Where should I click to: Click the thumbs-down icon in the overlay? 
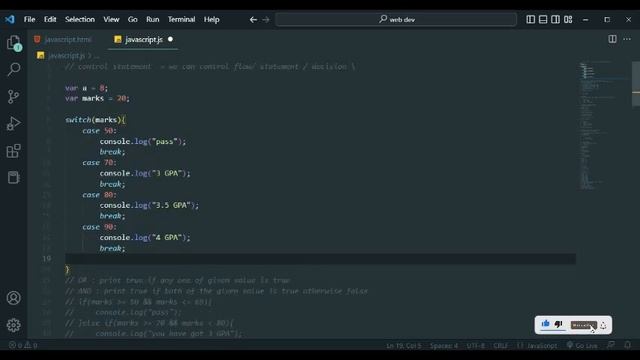click(x=558, y=324)
